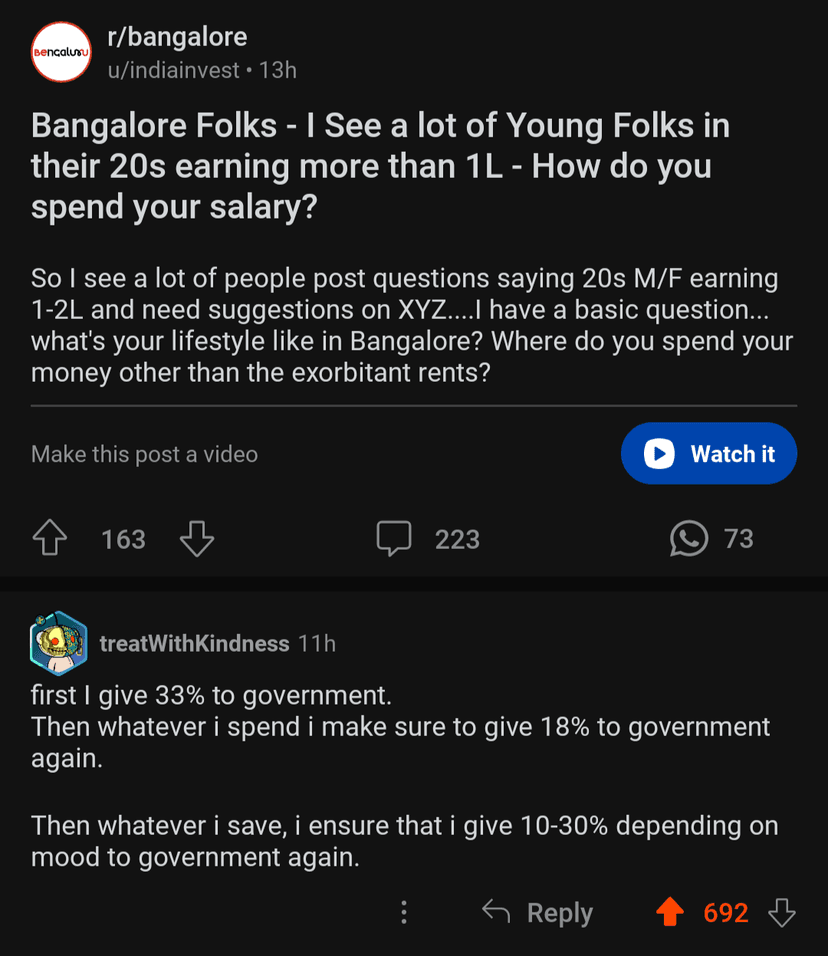This screenshot has height=956, width=828.
Task: Open treatWithKindness's avatar
Action: pyautogui.click(x=58, y=643)
